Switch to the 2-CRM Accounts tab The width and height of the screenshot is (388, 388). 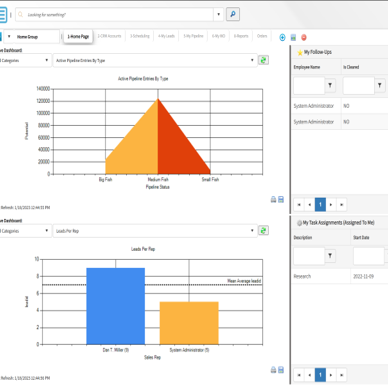coord(109,36)
